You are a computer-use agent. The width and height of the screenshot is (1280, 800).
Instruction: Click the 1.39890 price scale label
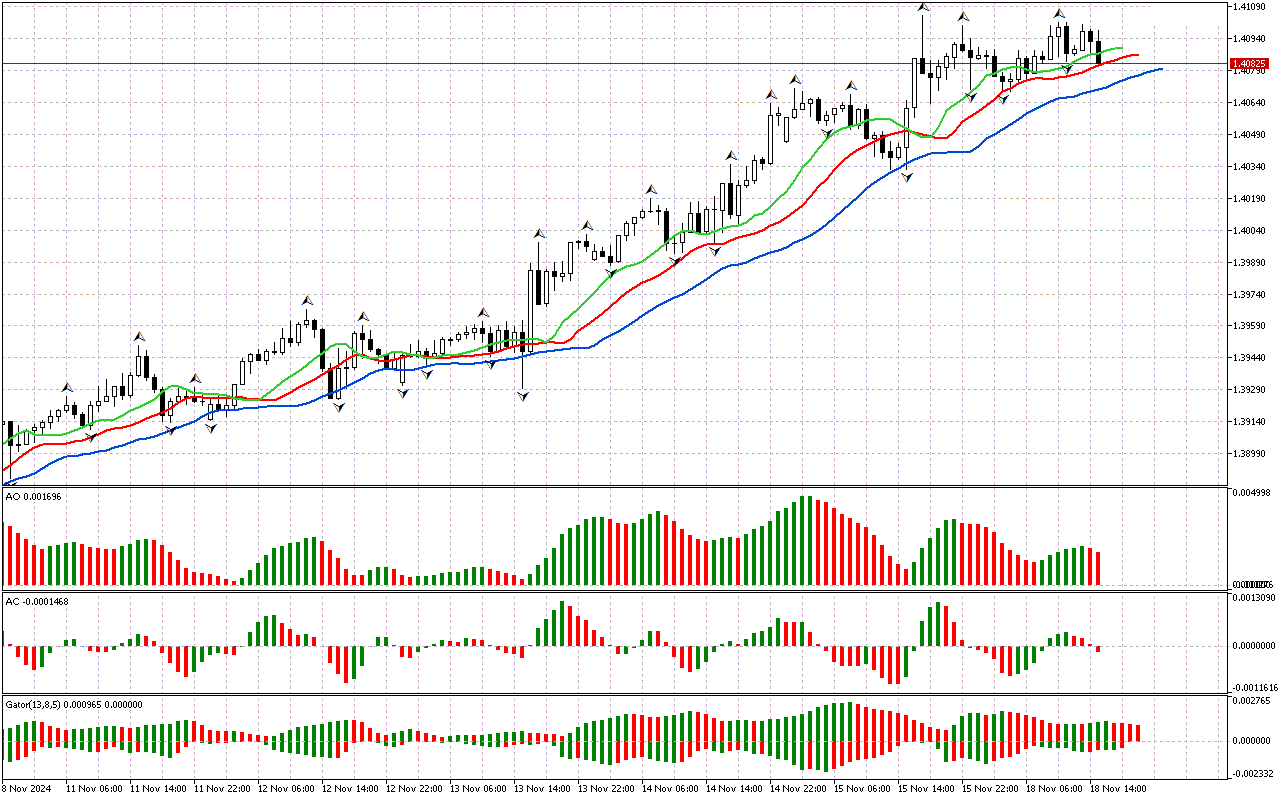[1250, 262]
